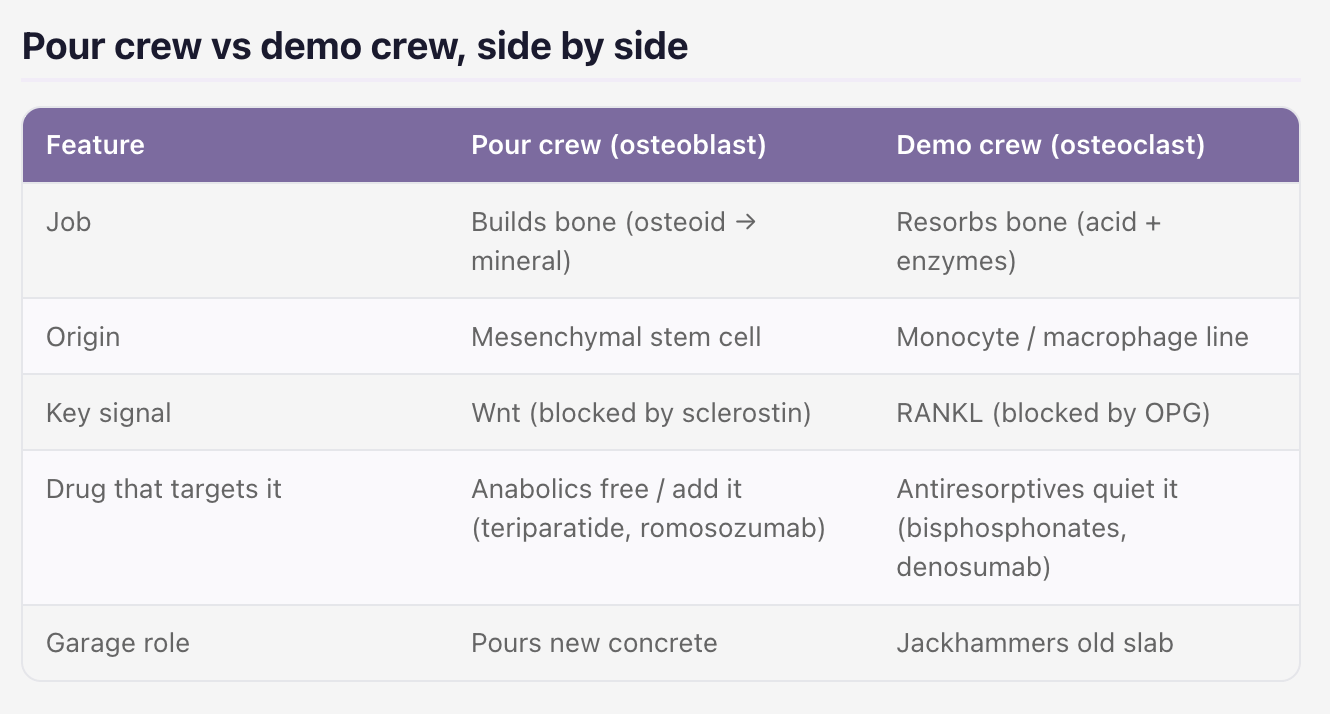Click the 'Mesenchymal stem cell' cell
The height and width of the screenshot is (714, 1330).
point(616,337)
